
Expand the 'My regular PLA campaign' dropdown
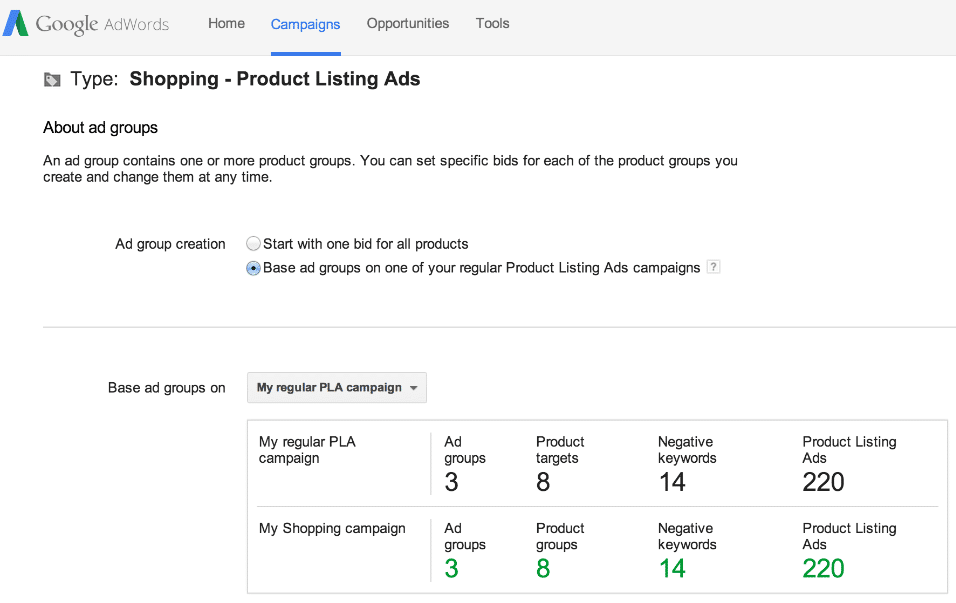pos(337,388)
